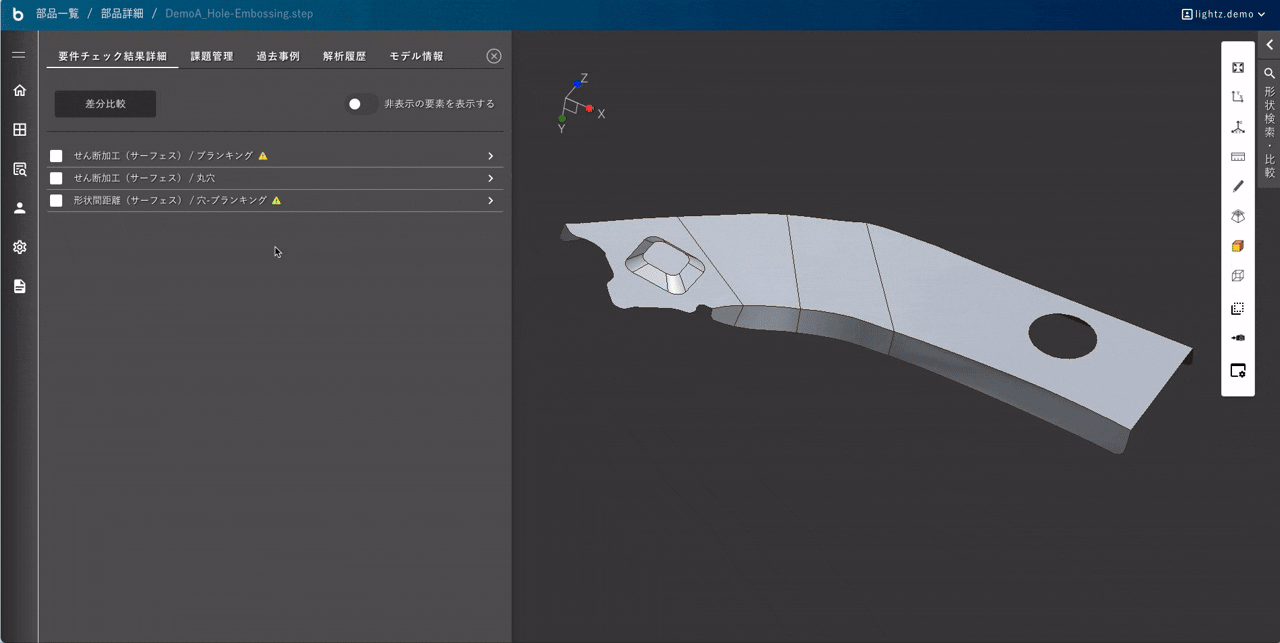Close the details panel with X button
This screenshot has height=643, width=1280.
(494, 57)
